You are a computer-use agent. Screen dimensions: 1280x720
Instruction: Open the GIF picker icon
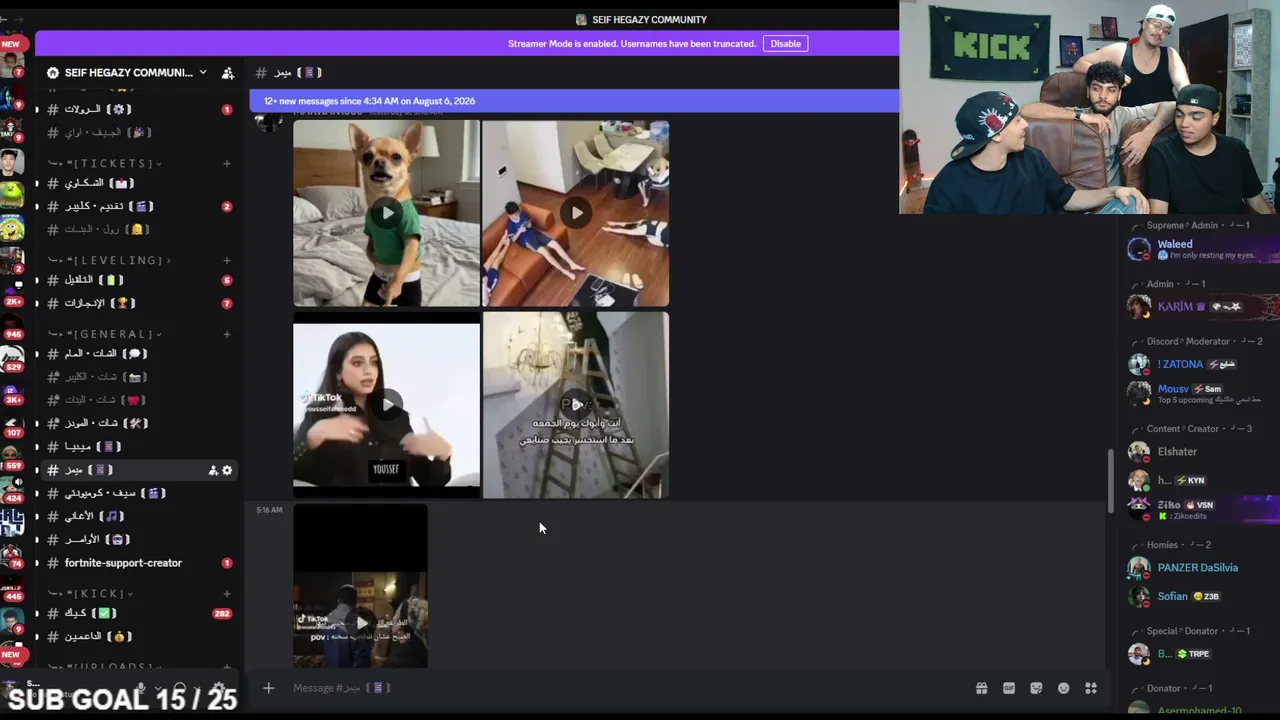(x=1009, y=688)
